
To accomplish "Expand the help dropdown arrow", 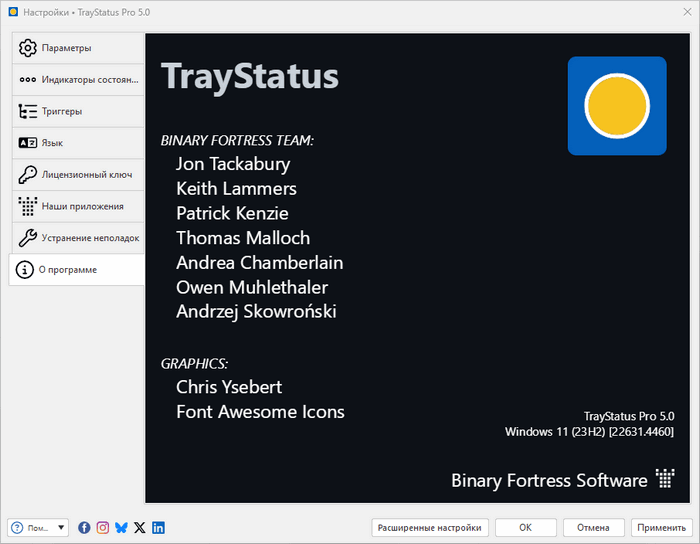I will [x=62, y=528].
